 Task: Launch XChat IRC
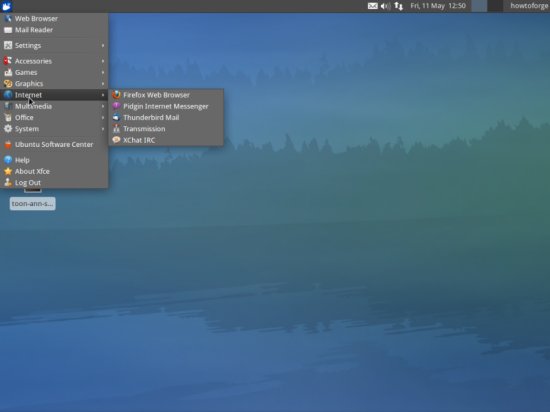click(166, 140)
